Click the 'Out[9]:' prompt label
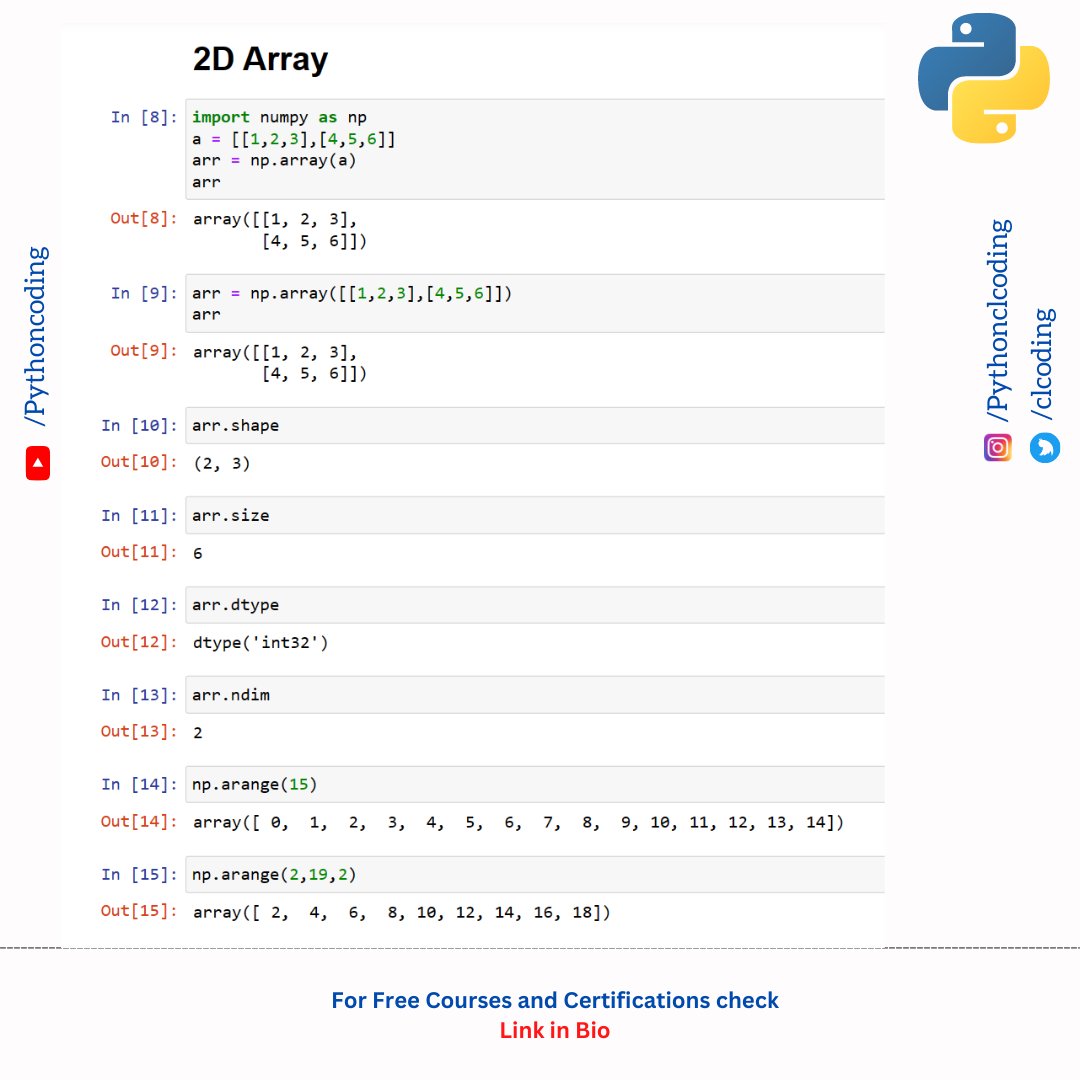 click(144, 351)
